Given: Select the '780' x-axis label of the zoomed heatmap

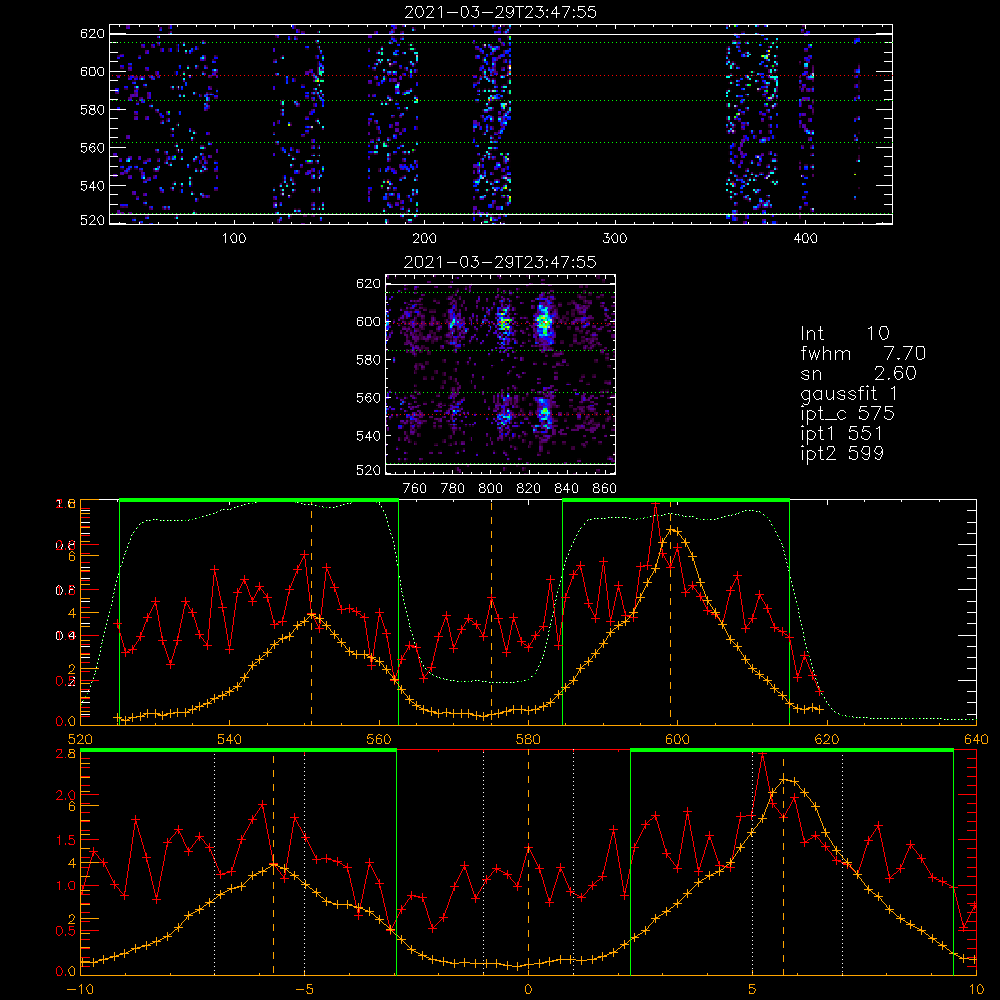Looking at the screenshot, I should [x=453, y=489].
